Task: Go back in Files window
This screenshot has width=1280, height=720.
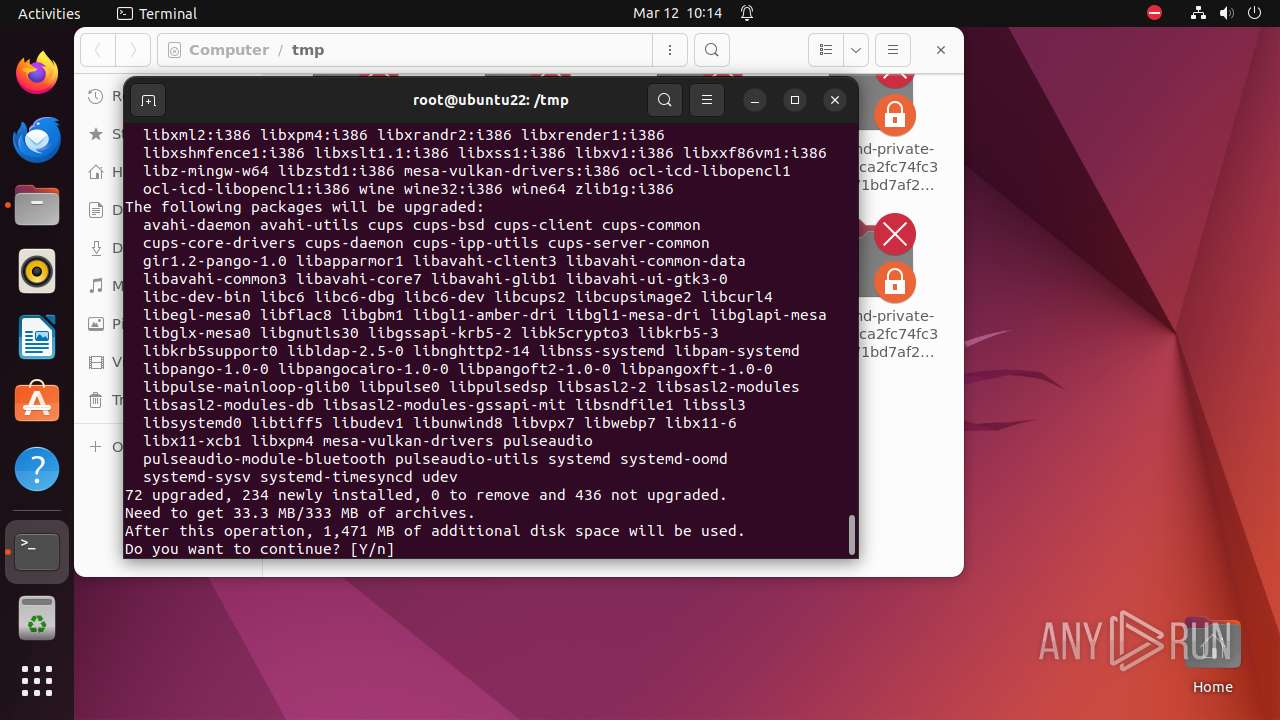Action: coord(97,50)
